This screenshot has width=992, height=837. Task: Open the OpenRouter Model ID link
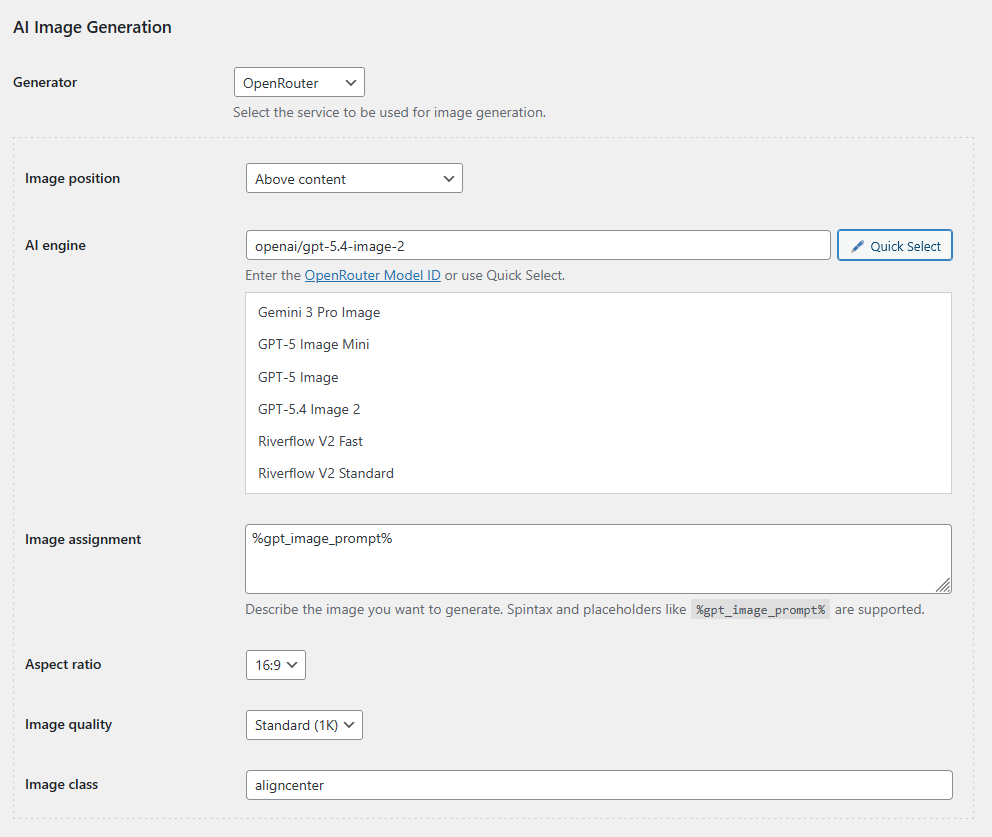(x=373, y=275)
